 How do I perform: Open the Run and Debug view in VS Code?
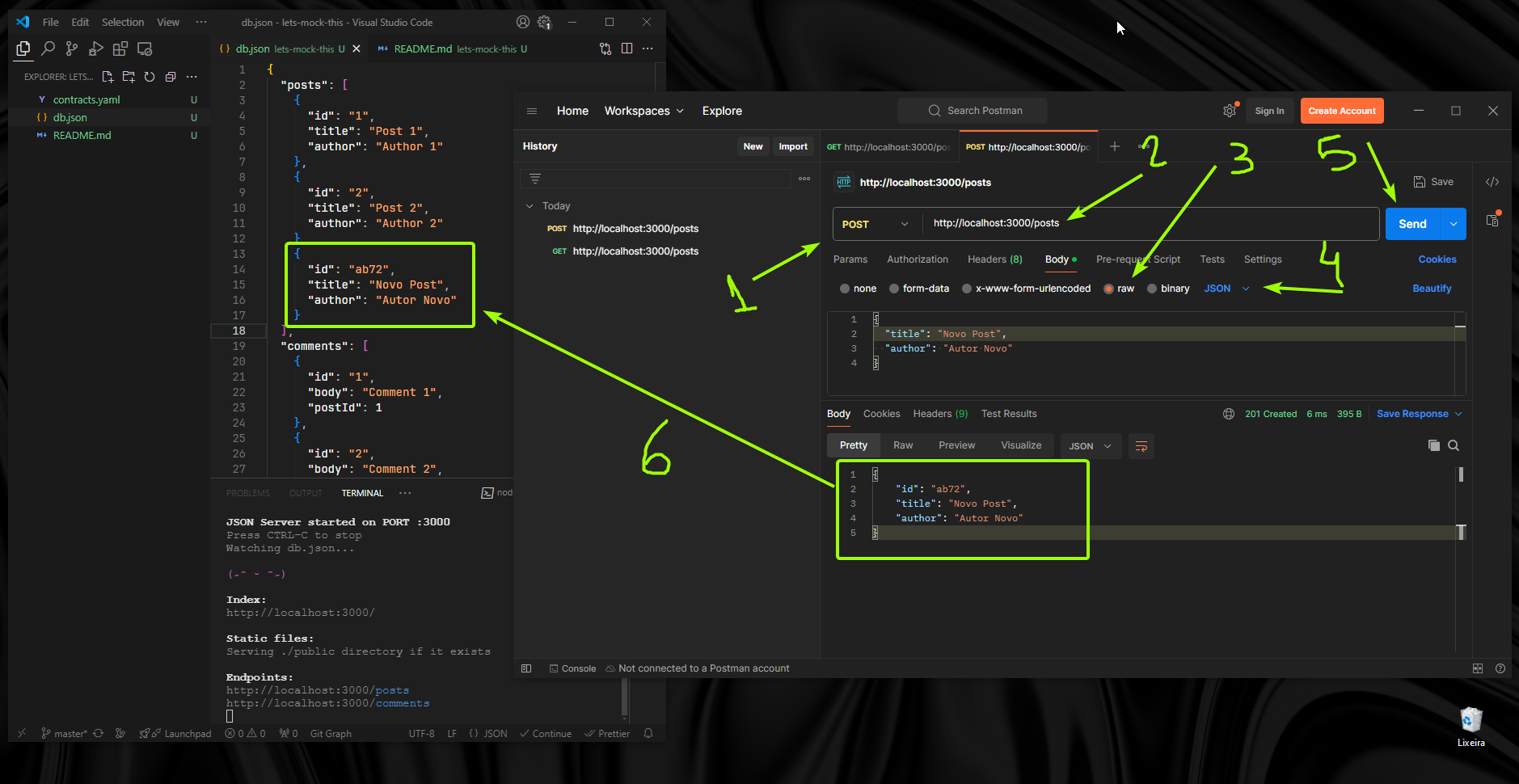95,48
